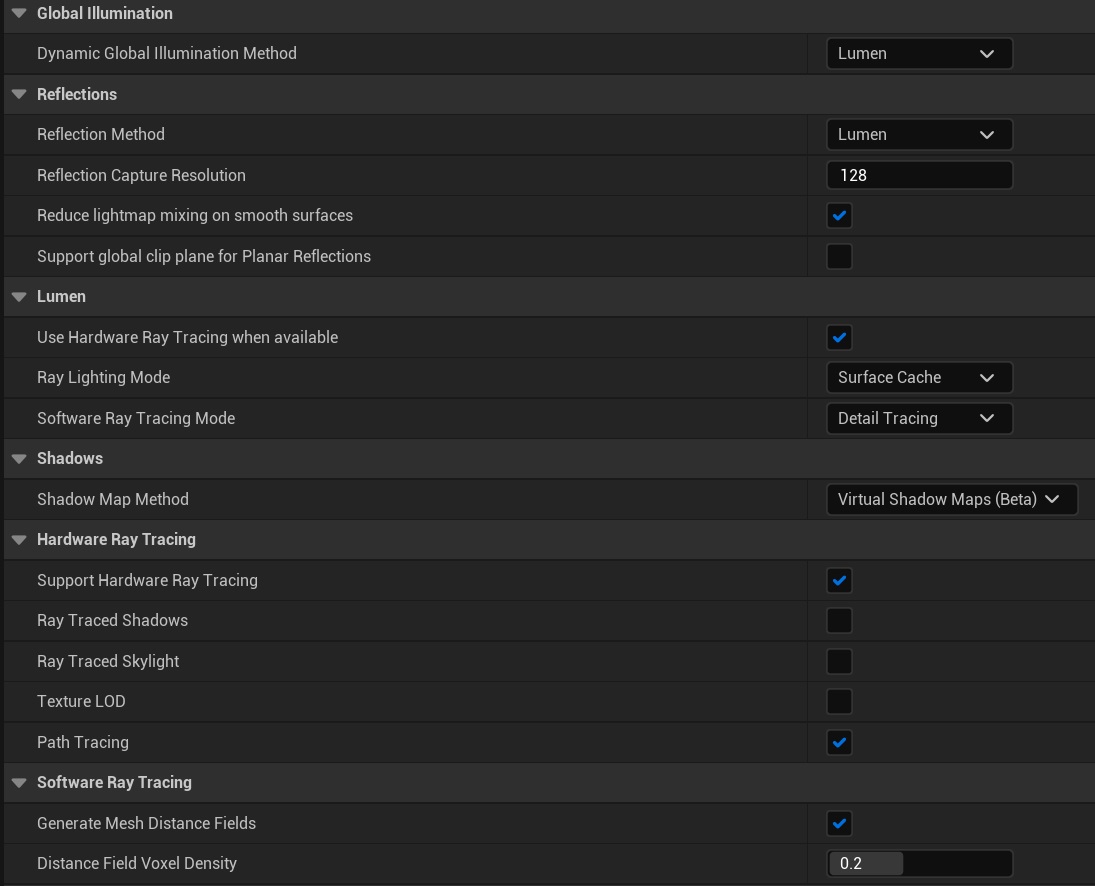Click the Reduce lightmap mixing on smooth surfaces label
Viewport: 1095px width, 886px height.
coord(195,216)
